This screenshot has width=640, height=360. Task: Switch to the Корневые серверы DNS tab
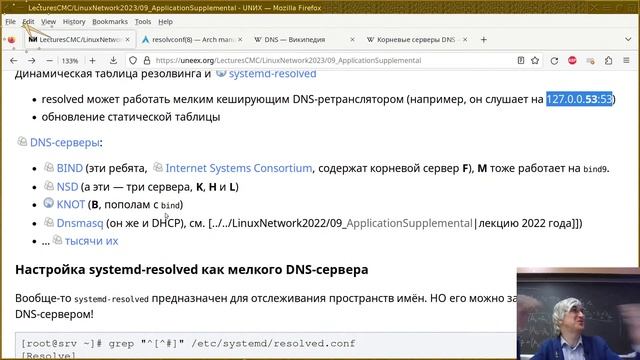click(416, 40)
